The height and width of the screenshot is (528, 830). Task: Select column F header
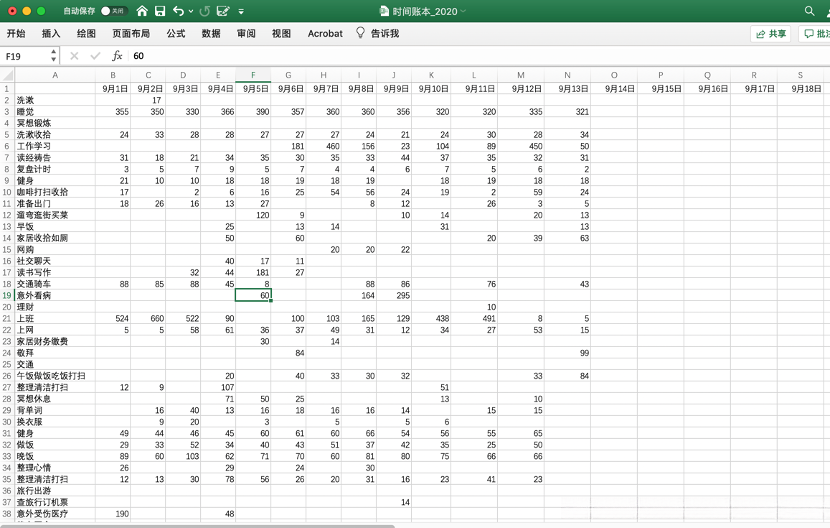click(253, 75)
